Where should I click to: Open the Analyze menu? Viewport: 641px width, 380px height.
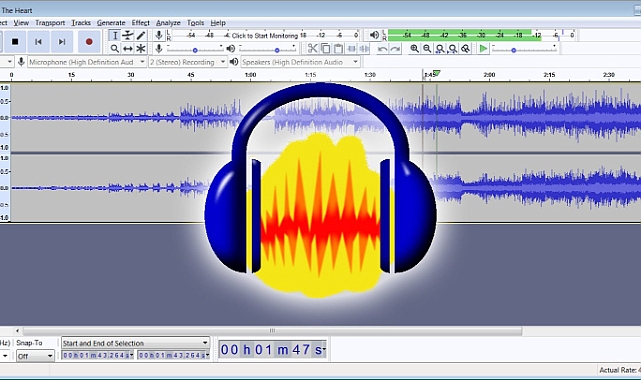click(168, 23)
